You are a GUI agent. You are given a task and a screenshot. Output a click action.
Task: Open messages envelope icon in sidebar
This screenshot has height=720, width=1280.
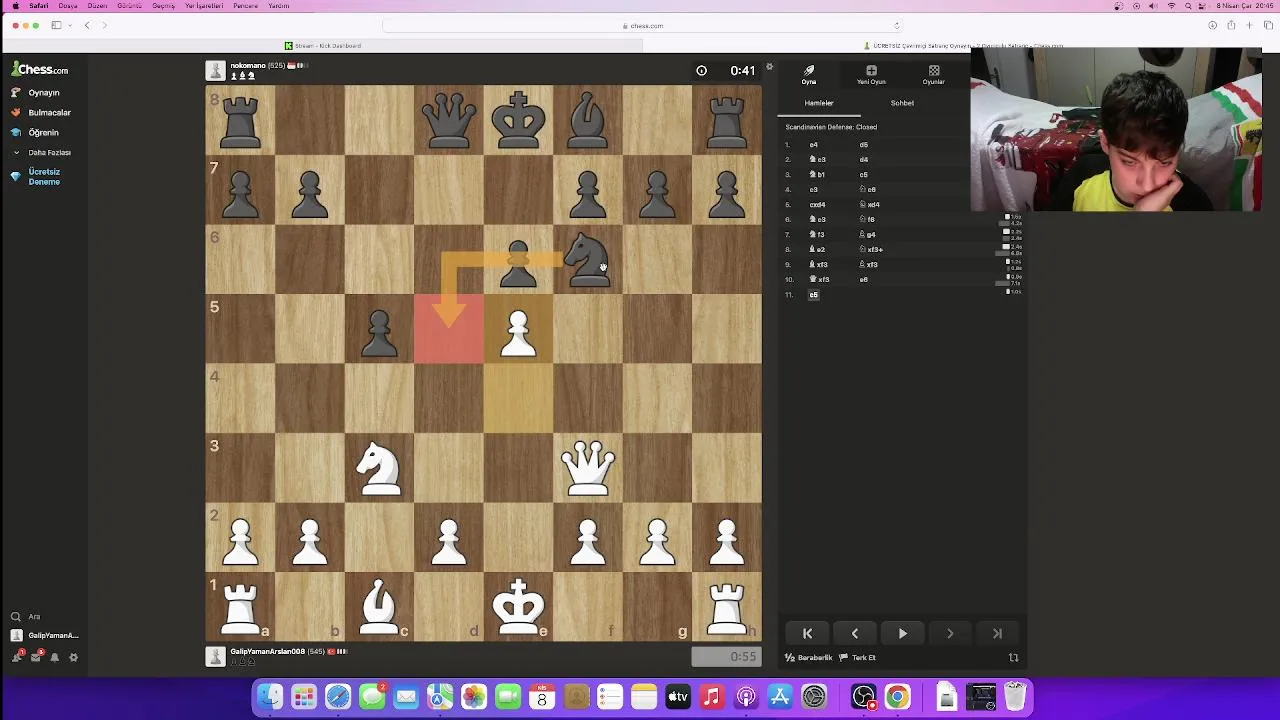(37, 657)
